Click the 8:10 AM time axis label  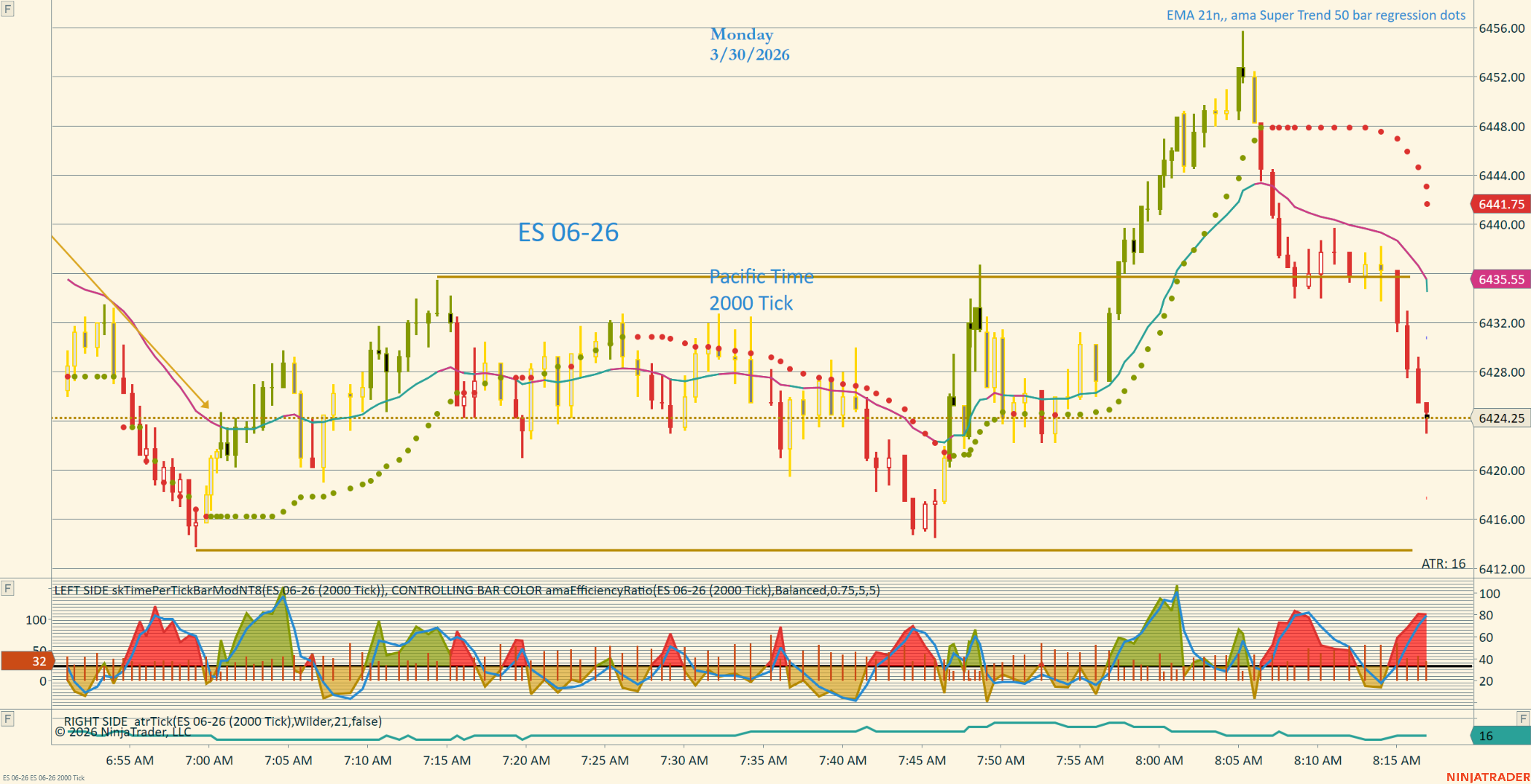click(1318, 761)
